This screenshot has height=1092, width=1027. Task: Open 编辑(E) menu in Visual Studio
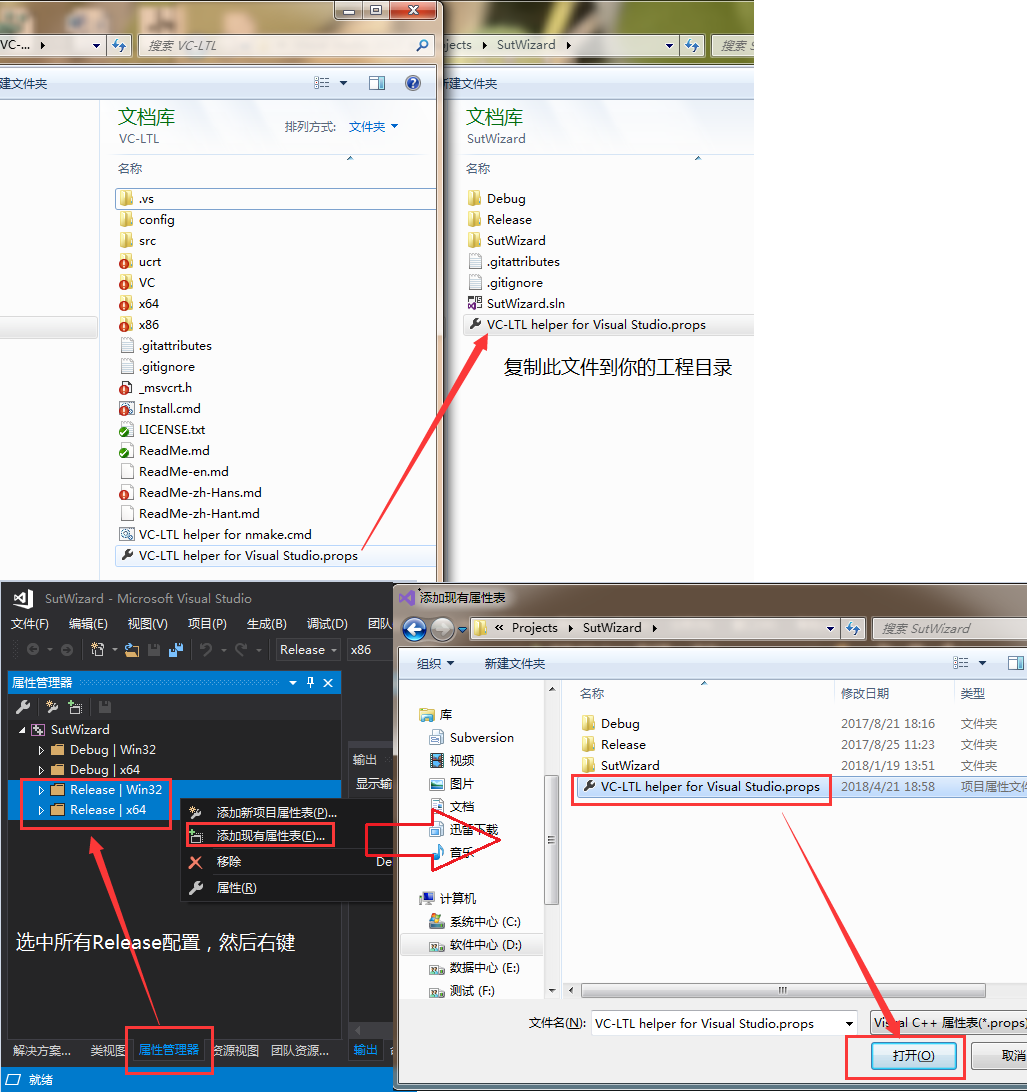pos(88,624)
